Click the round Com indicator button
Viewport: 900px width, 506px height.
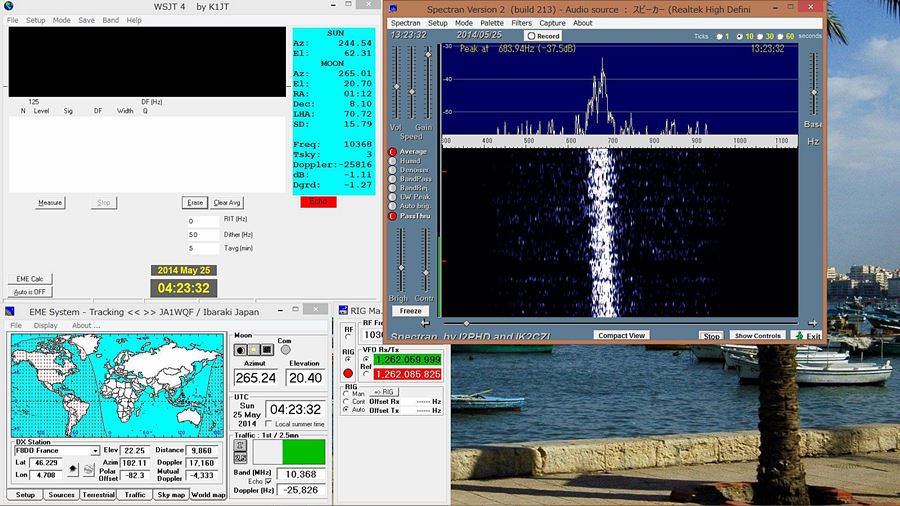point(286,350)
